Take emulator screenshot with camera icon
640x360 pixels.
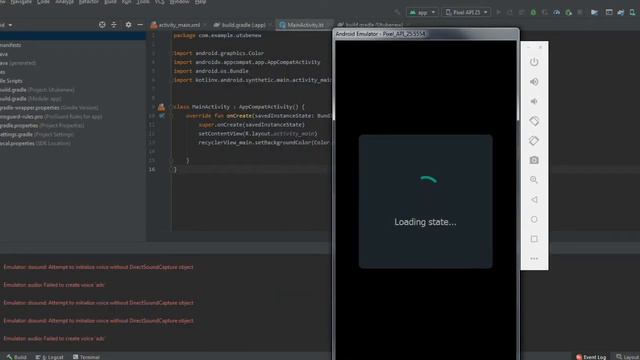coord(534,160)
